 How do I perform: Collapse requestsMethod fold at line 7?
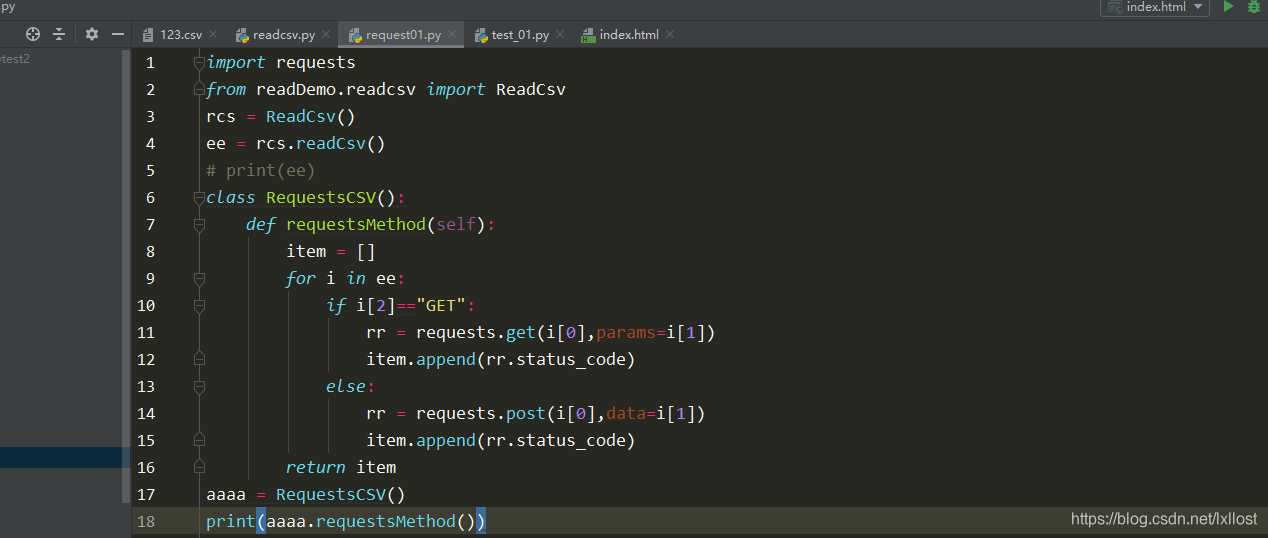tap(199, 225)
